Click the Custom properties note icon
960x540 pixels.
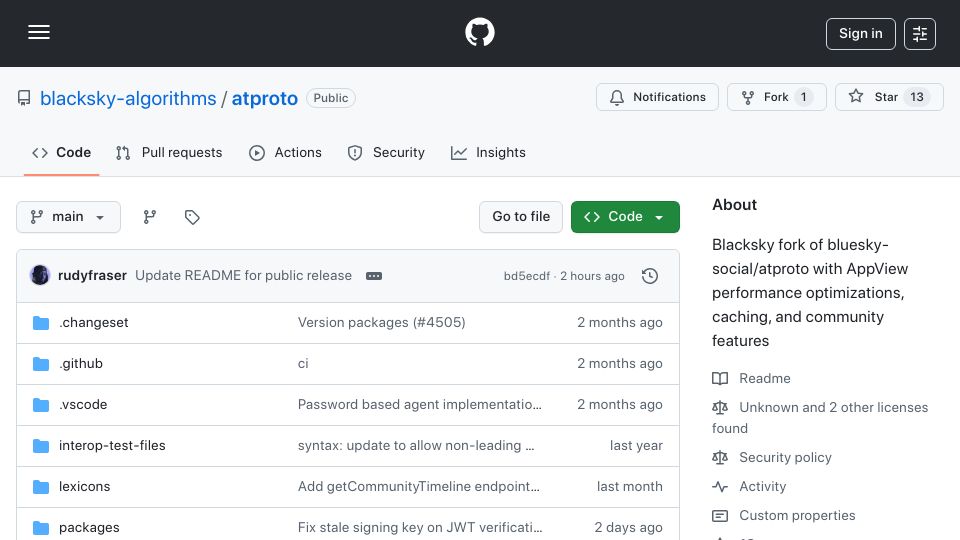pos(720,516)
